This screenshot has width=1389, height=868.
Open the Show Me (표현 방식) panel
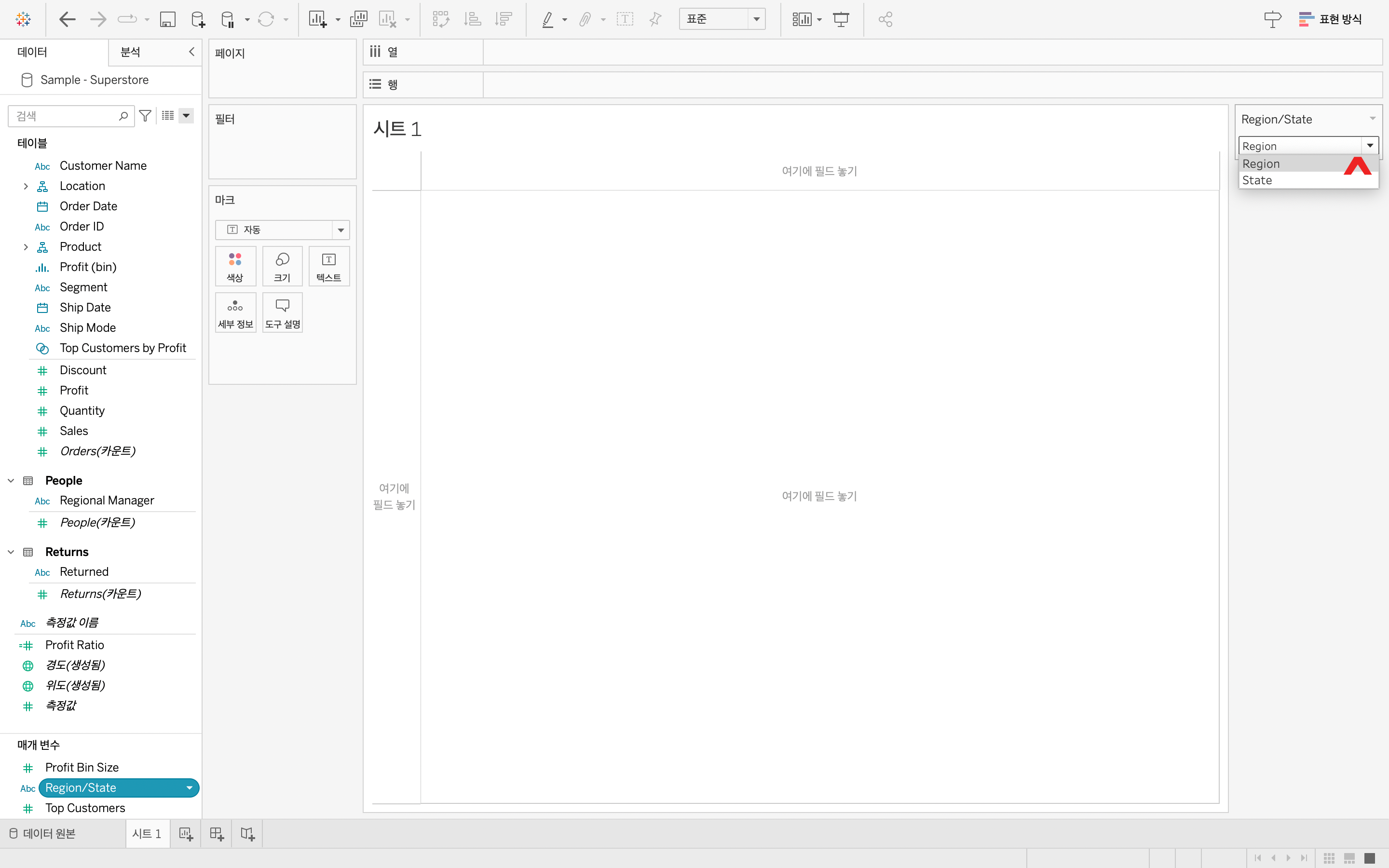click(1330, 19)
